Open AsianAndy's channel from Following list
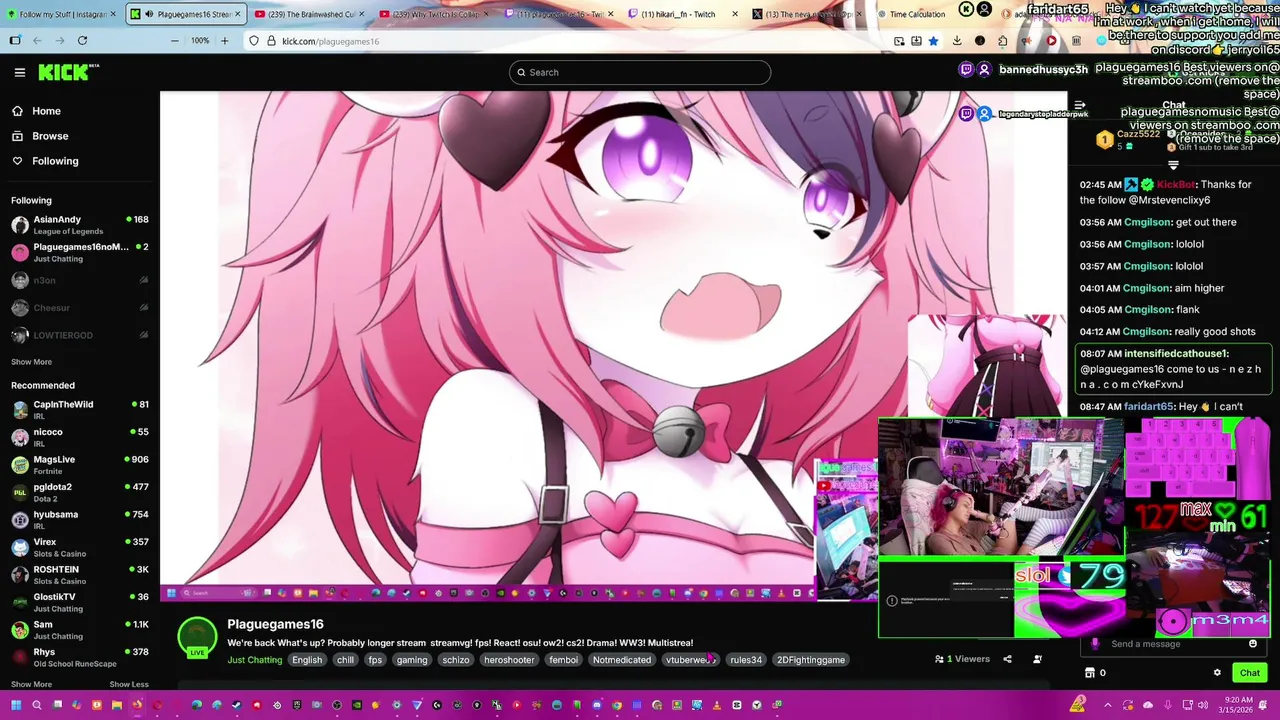 click(x=80, y=225)
